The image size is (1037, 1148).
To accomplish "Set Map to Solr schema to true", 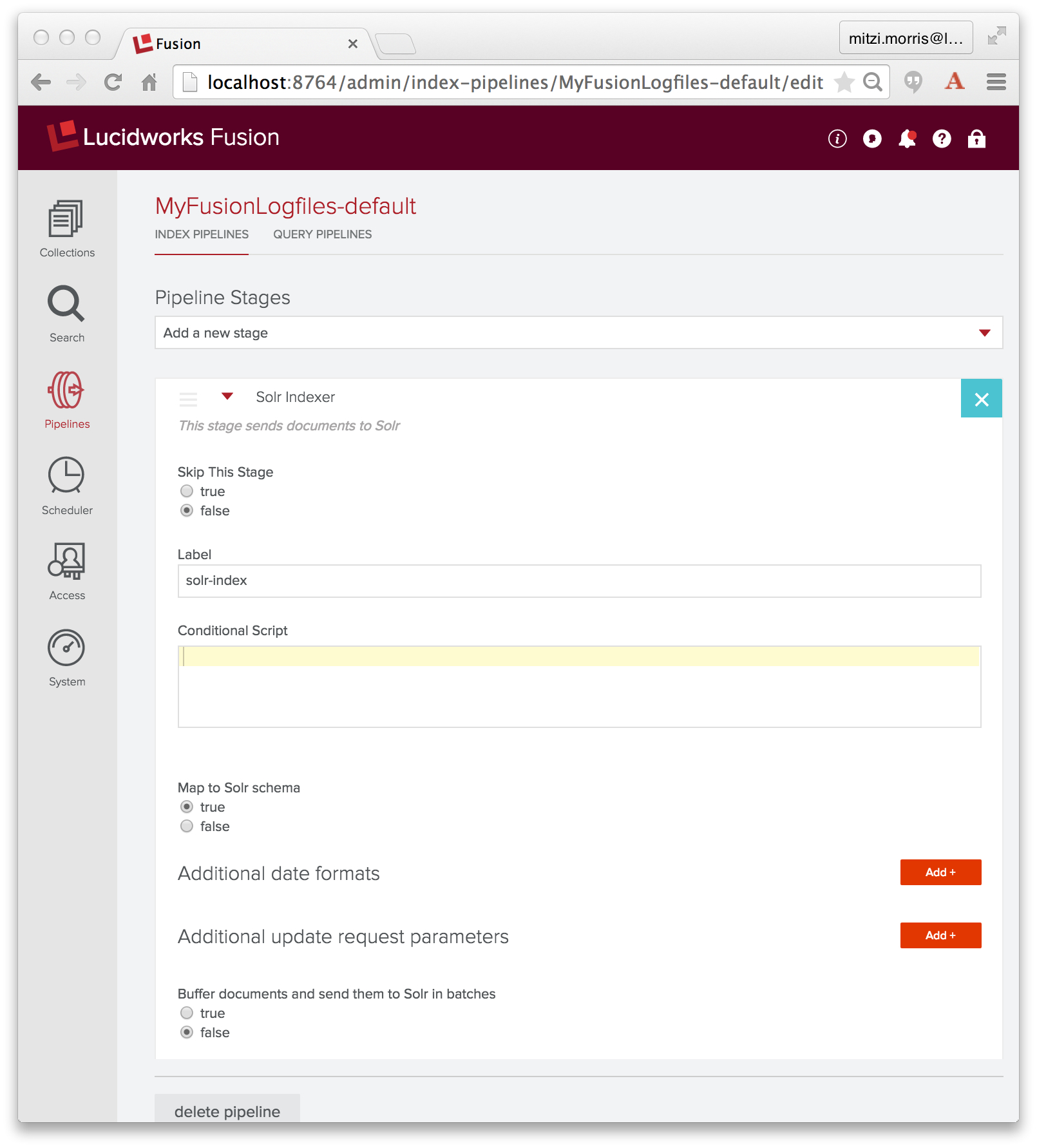I will pyautogui.click(x=187, y=807).
